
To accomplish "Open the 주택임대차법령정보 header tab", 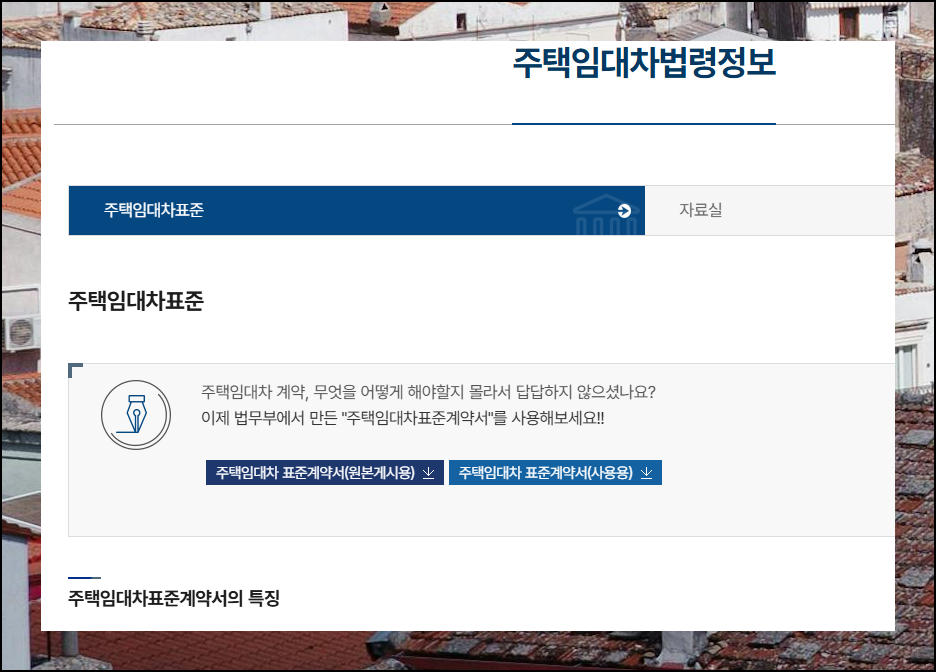I will click(x=644, y=63).
